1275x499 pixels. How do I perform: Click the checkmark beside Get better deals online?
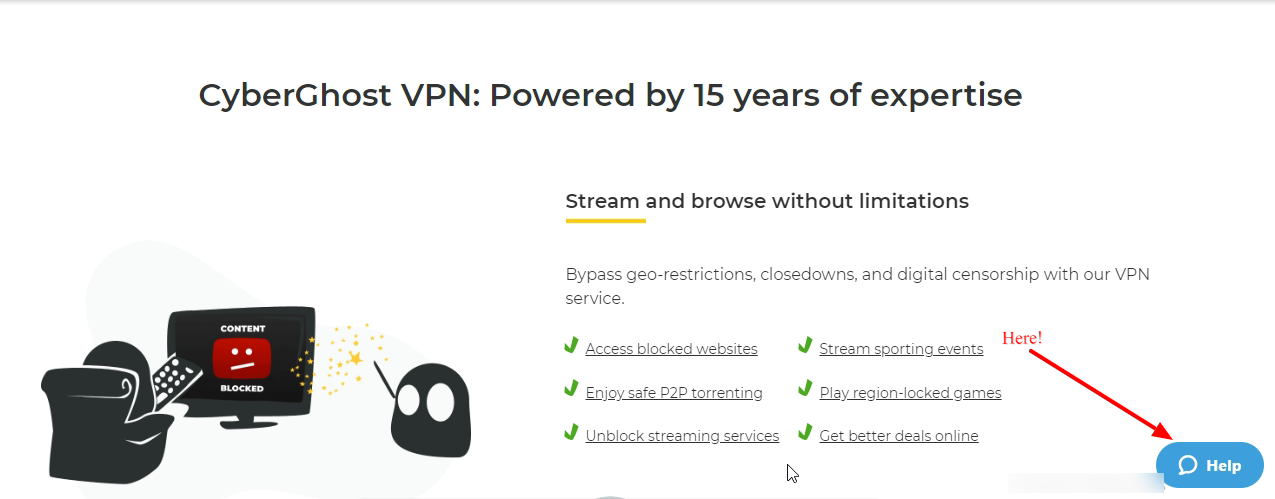[805, 432]
